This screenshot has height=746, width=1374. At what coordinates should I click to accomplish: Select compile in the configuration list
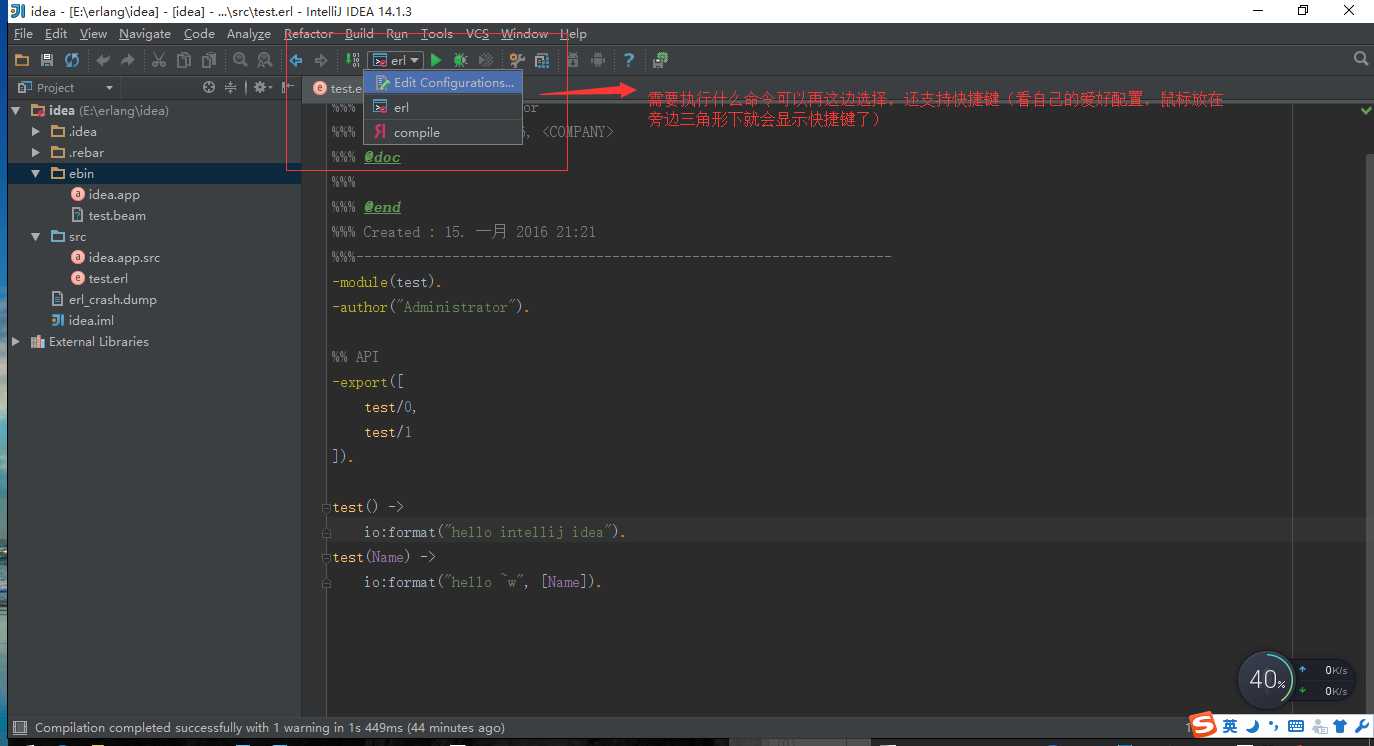(443, 132)
